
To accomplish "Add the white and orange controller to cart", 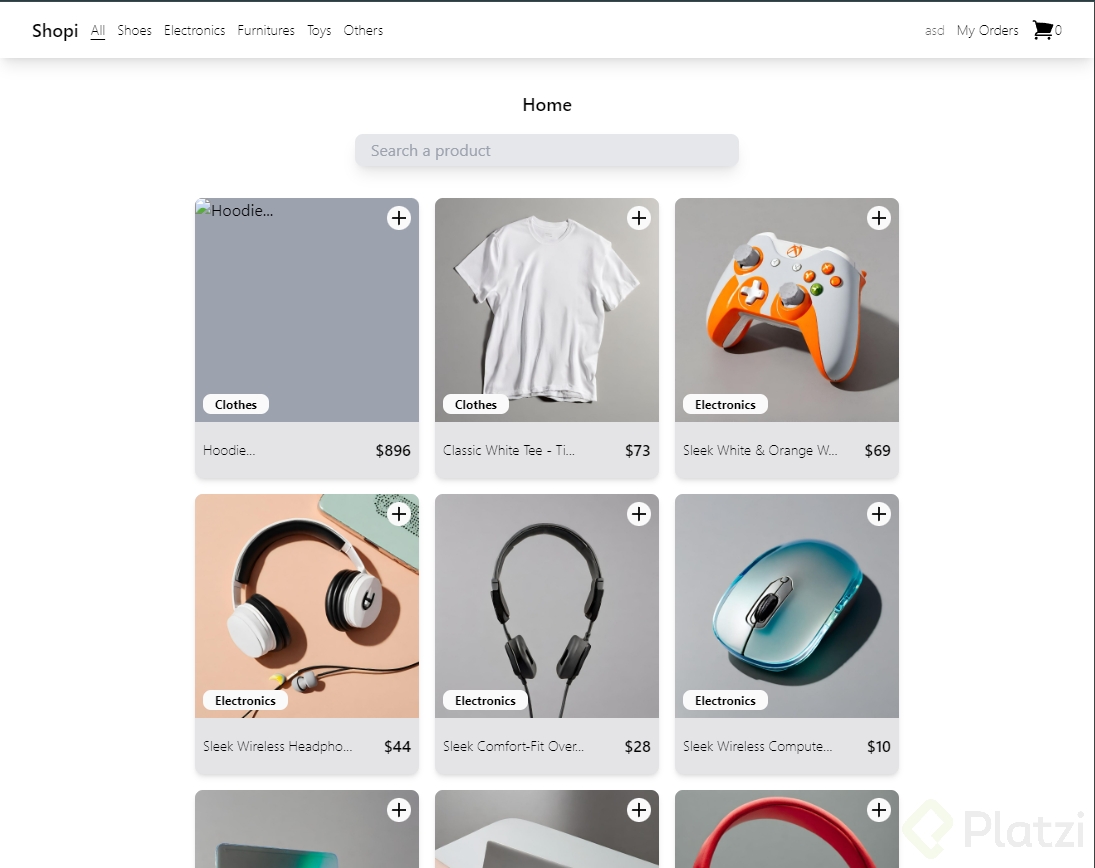I will (879, 218).
